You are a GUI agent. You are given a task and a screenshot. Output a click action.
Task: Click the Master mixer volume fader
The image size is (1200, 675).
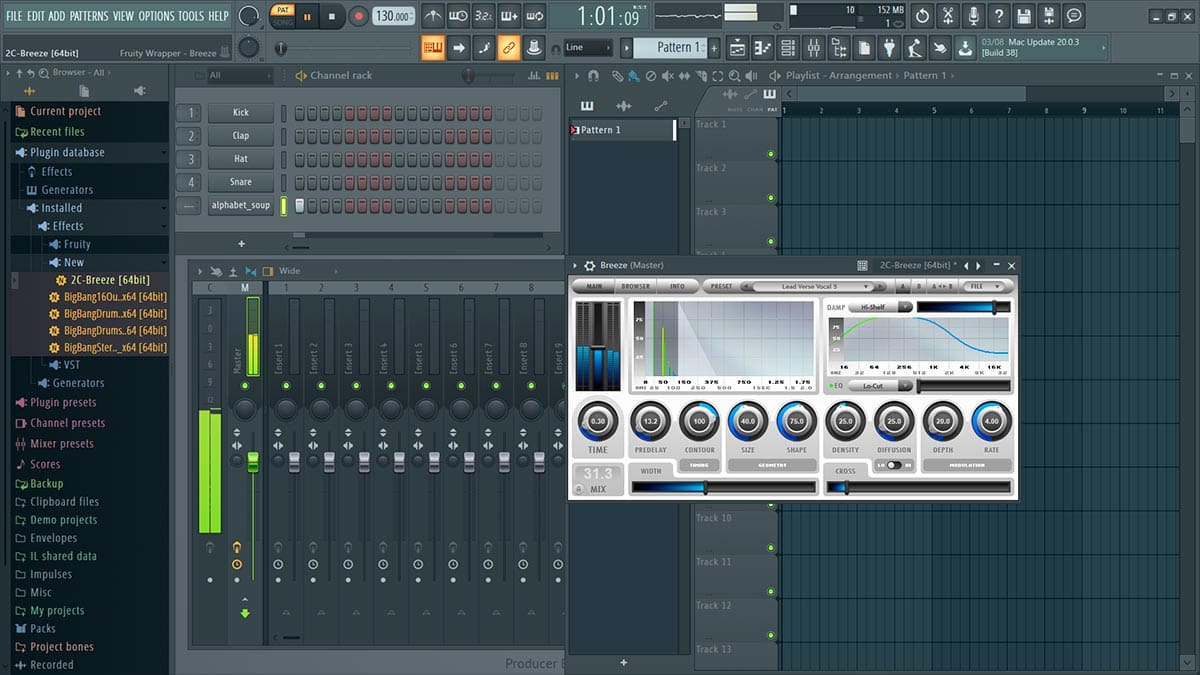[x=253, y=462]
